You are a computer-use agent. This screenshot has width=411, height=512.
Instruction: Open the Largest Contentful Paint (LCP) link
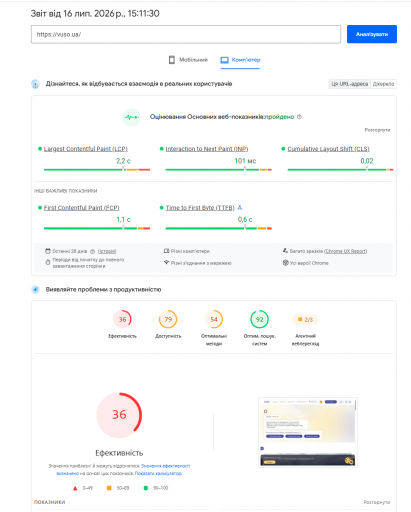pos(86,149)
